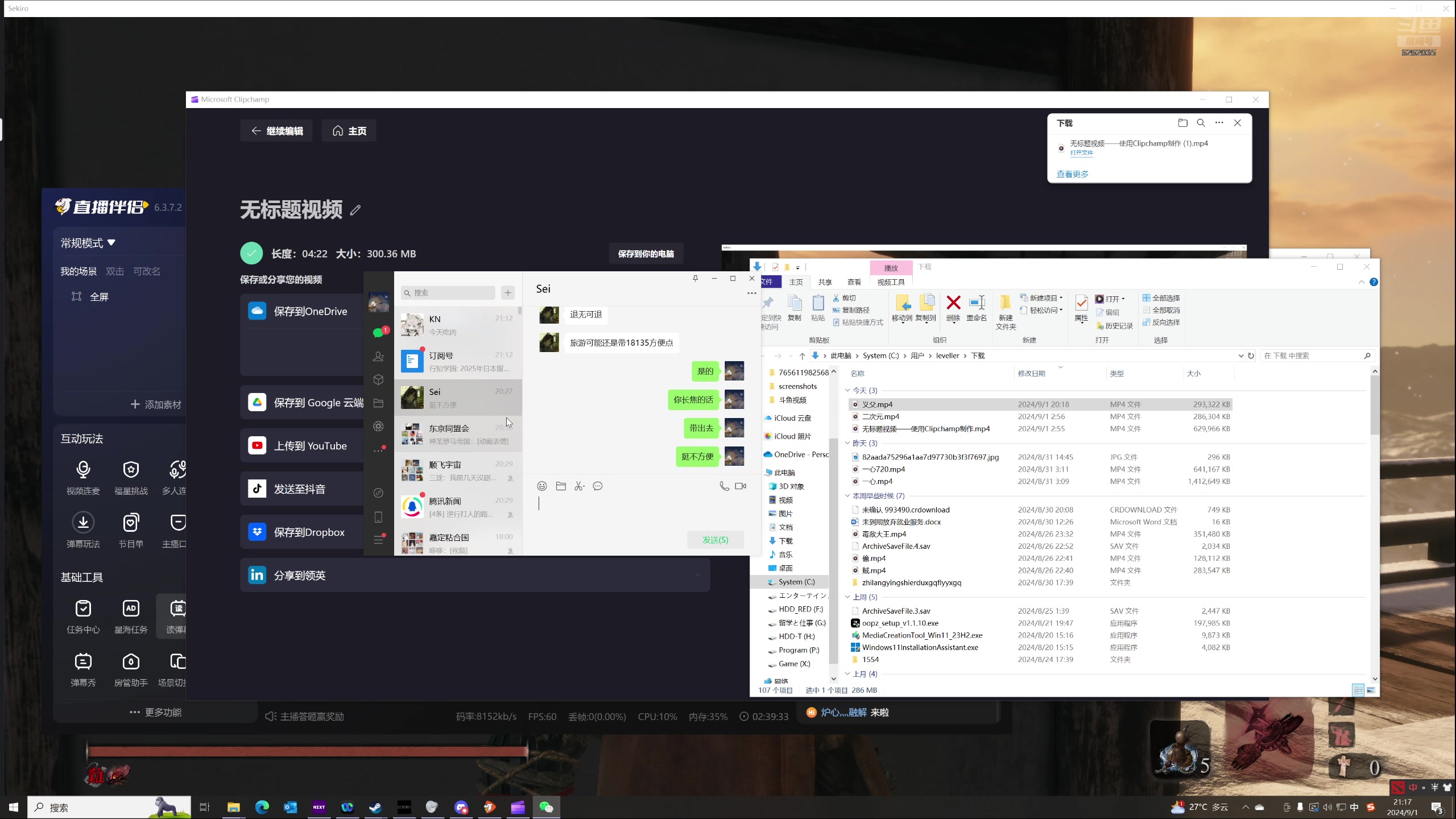Select the screenshot scissors tool in WeChat
Viewport: 1456px width, 819px height.
point(579,486)
